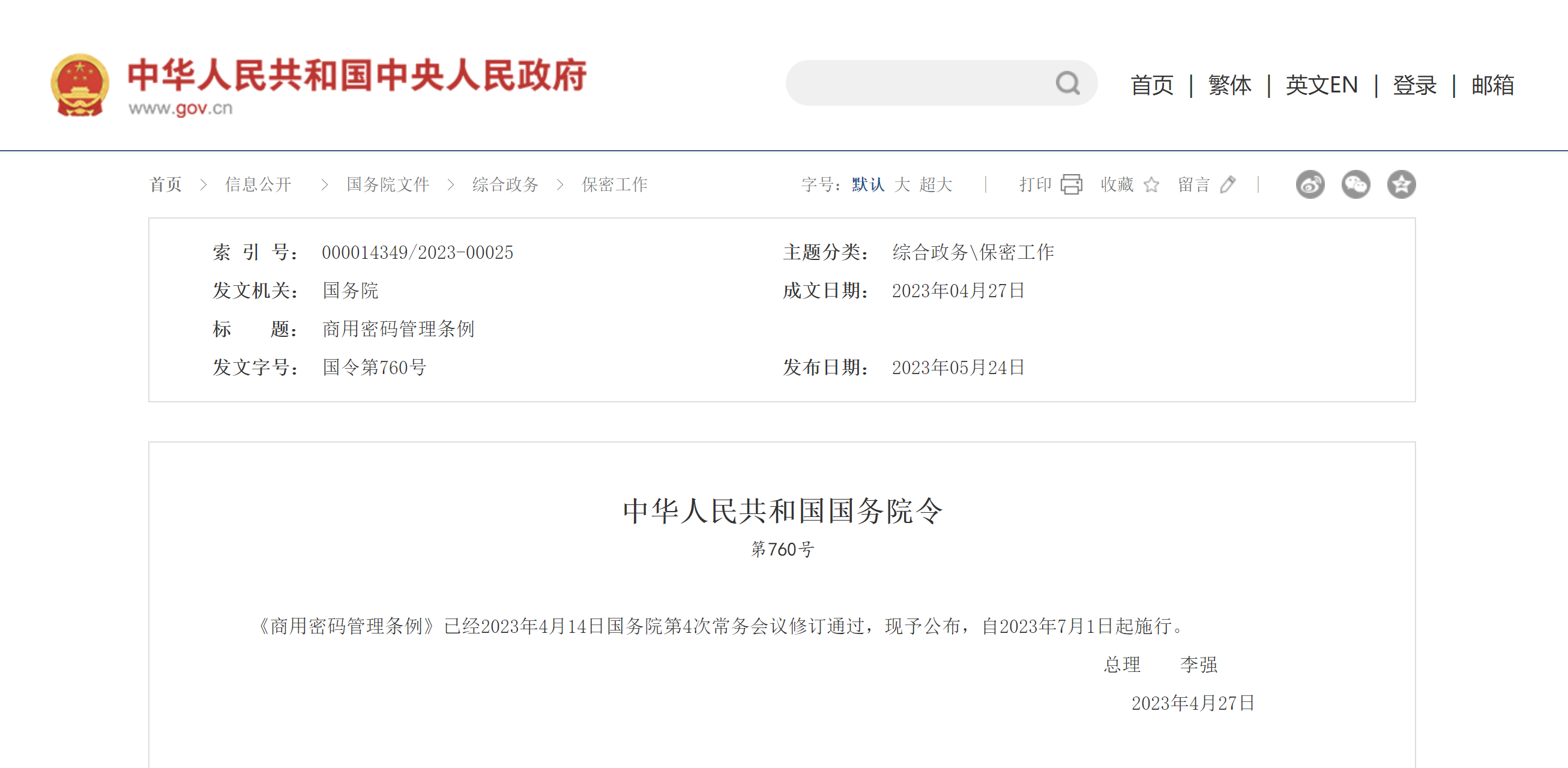Select 默认 font size
This screenshot has width=1568, height=768.
pyautogui.click(x=868, y=184)
